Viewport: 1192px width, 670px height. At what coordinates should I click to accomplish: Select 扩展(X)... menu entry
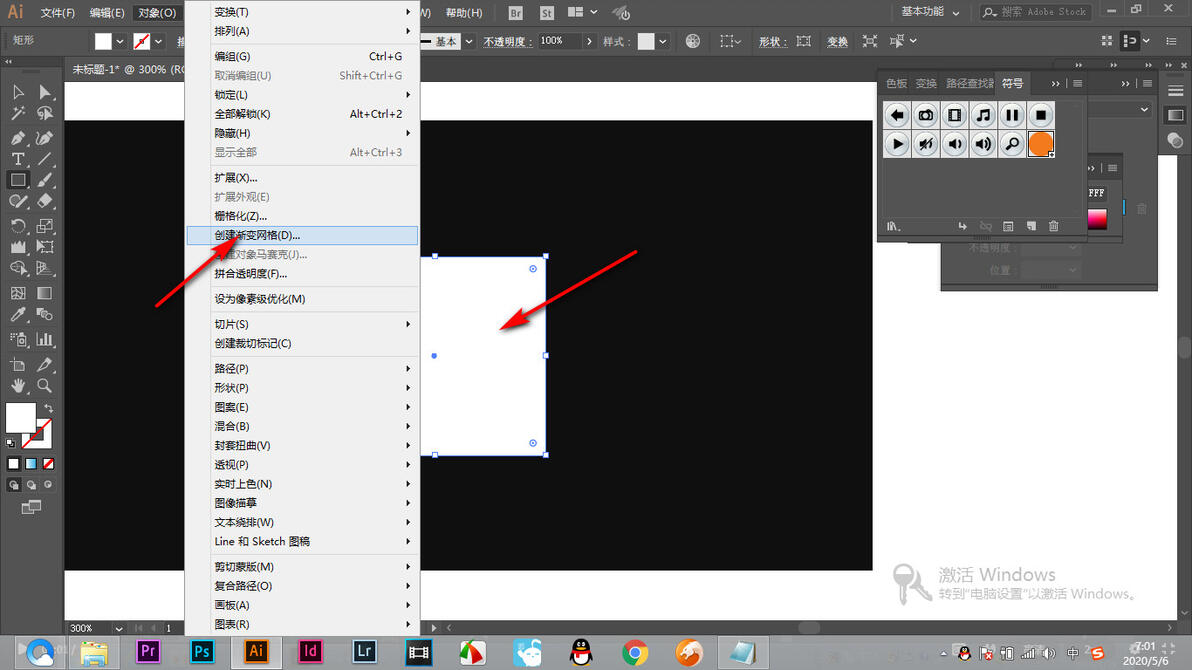tap(303, 178)
